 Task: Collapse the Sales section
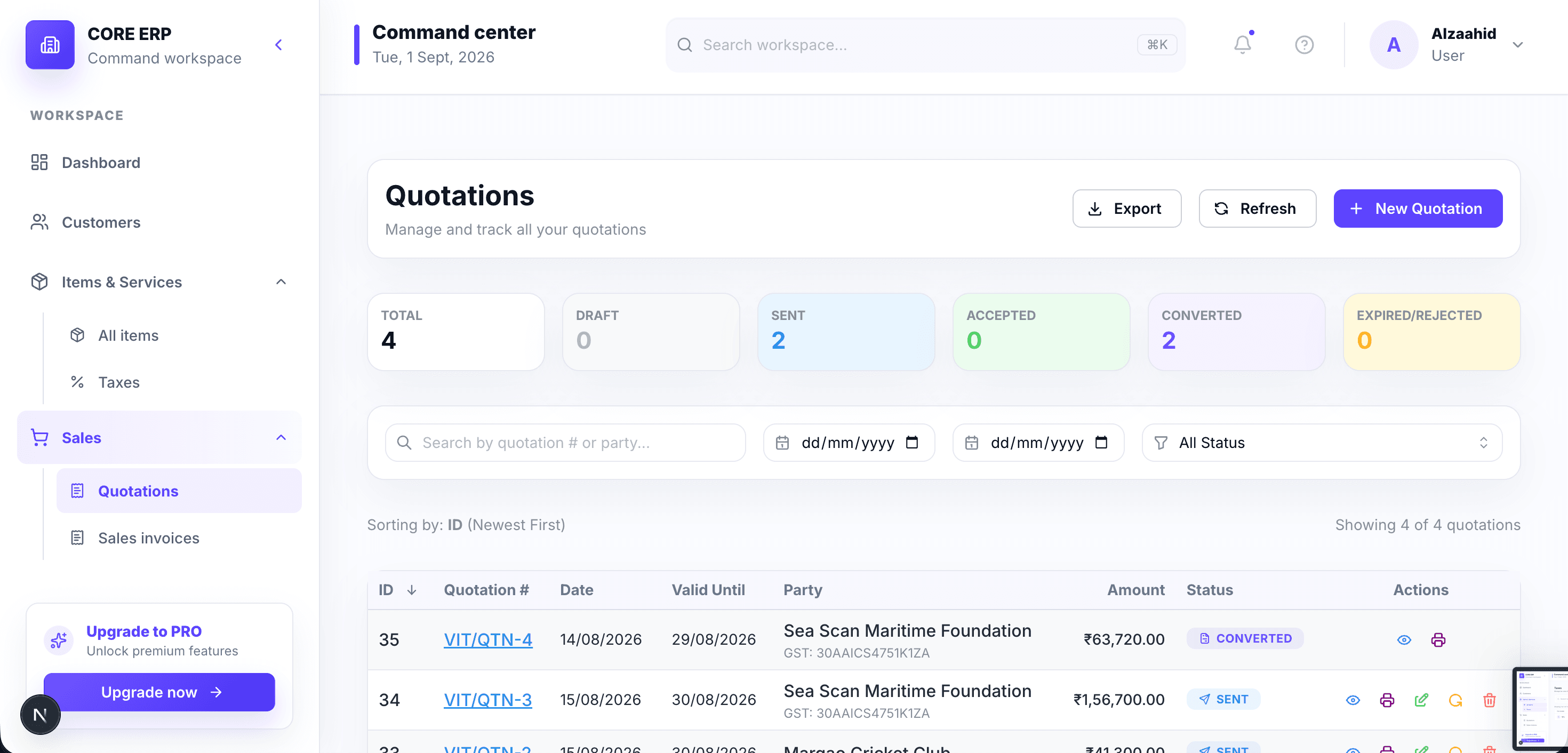[x=281, y=438]
